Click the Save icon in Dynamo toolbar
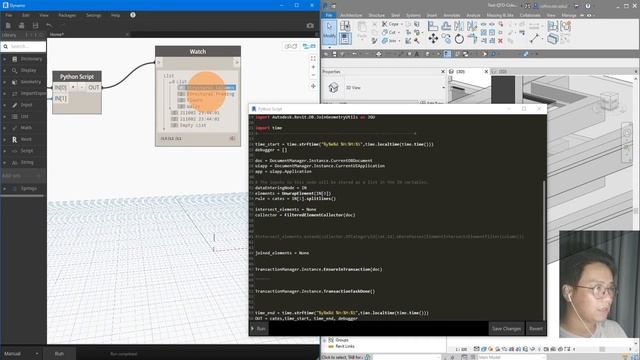The width and height of the screenshot is (640, 360). click(36, 26)
